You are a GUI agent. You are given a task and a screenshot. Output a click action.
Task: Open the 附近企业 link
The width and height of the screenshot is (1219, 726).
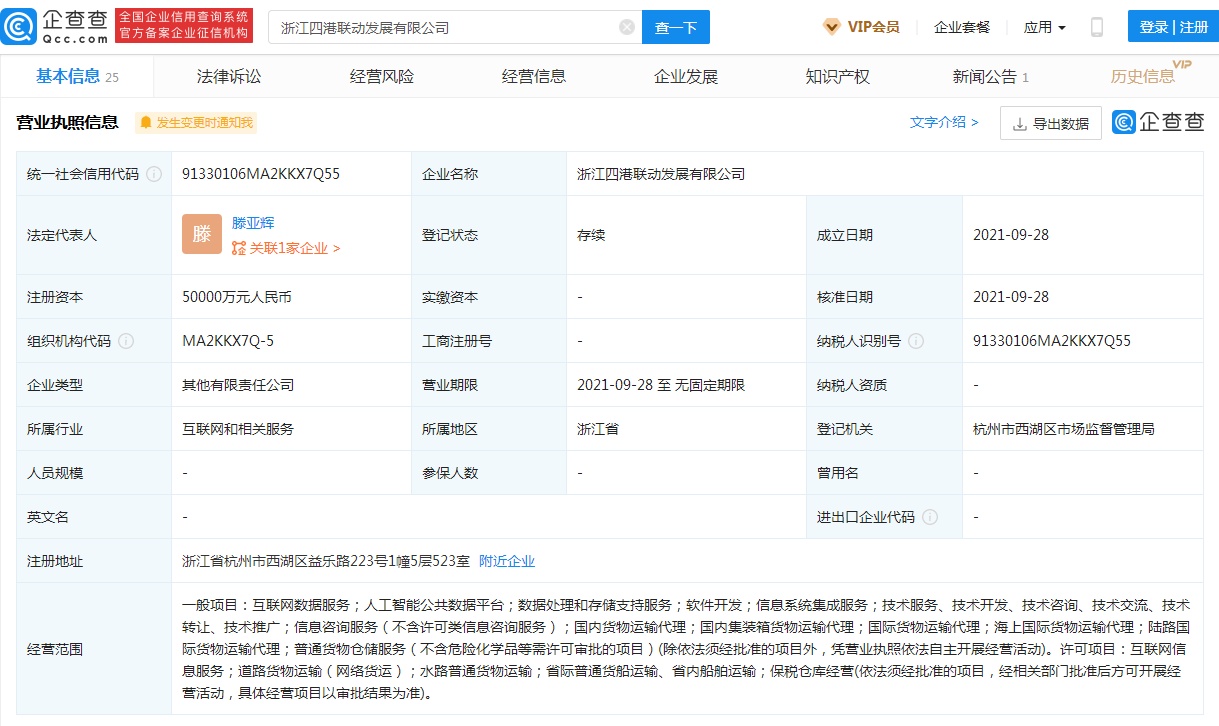[x=507, y=561]
